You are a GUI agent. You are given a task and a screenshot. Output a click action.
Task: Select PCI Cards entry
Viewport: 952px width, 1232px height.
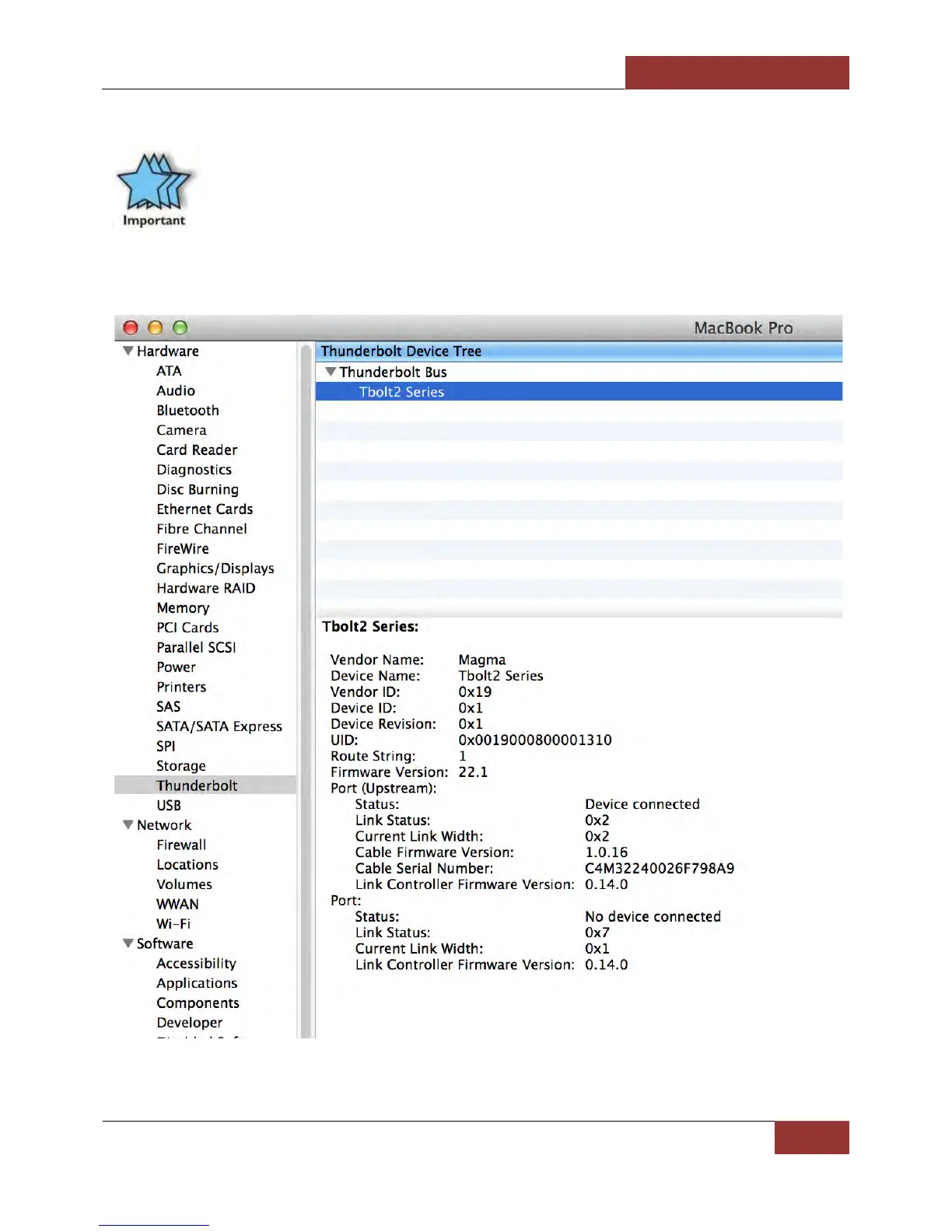(187, 628)
